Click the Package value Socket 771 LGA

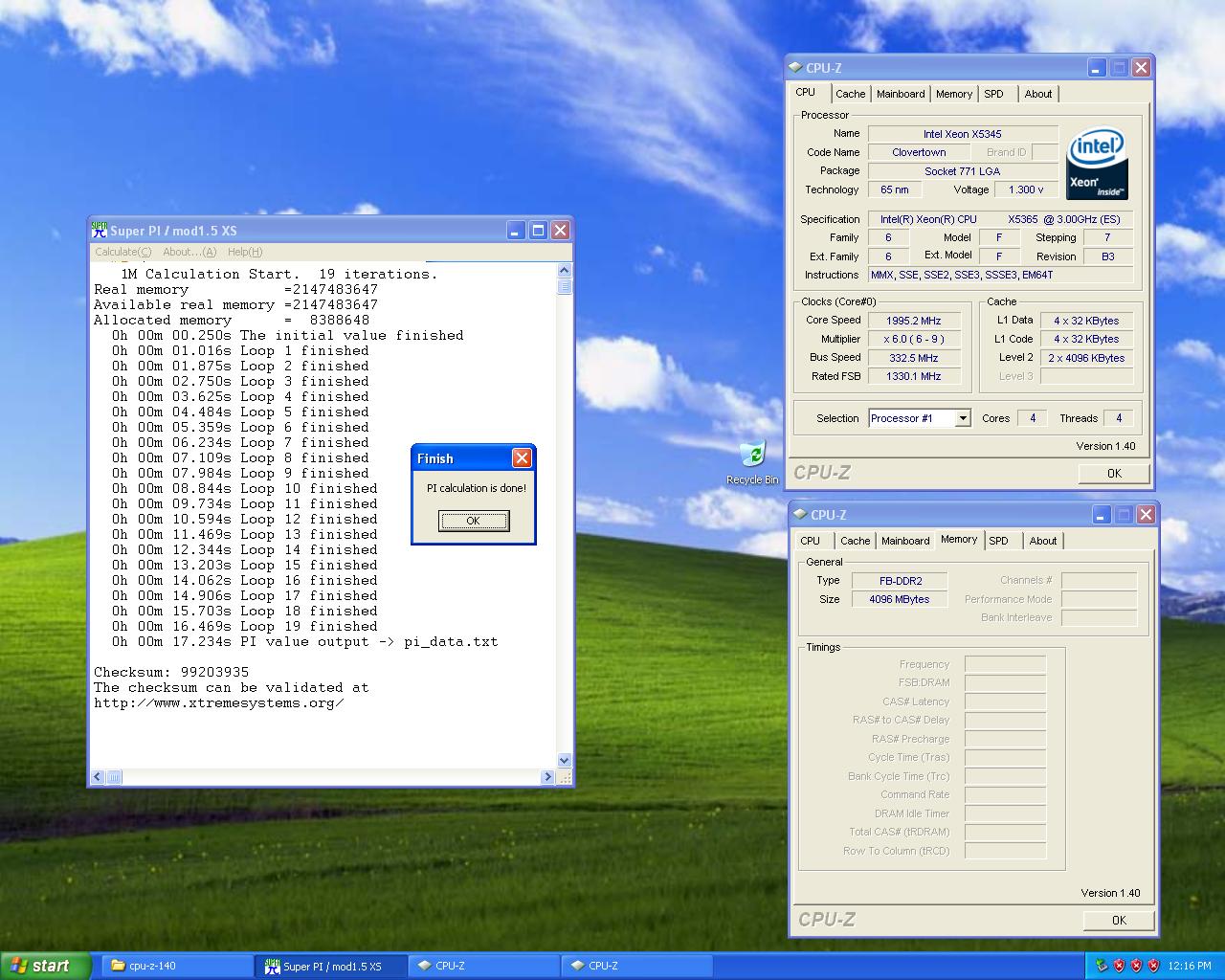963,171
